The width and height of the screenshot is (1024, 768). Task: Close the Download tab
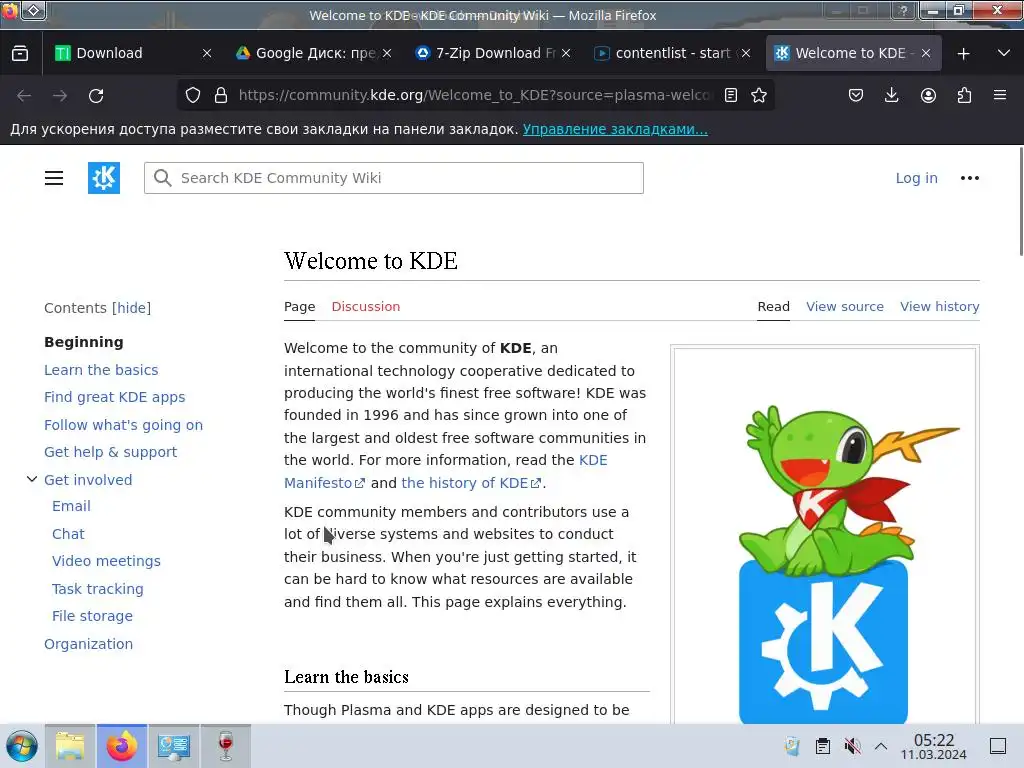tap(207, 53)
